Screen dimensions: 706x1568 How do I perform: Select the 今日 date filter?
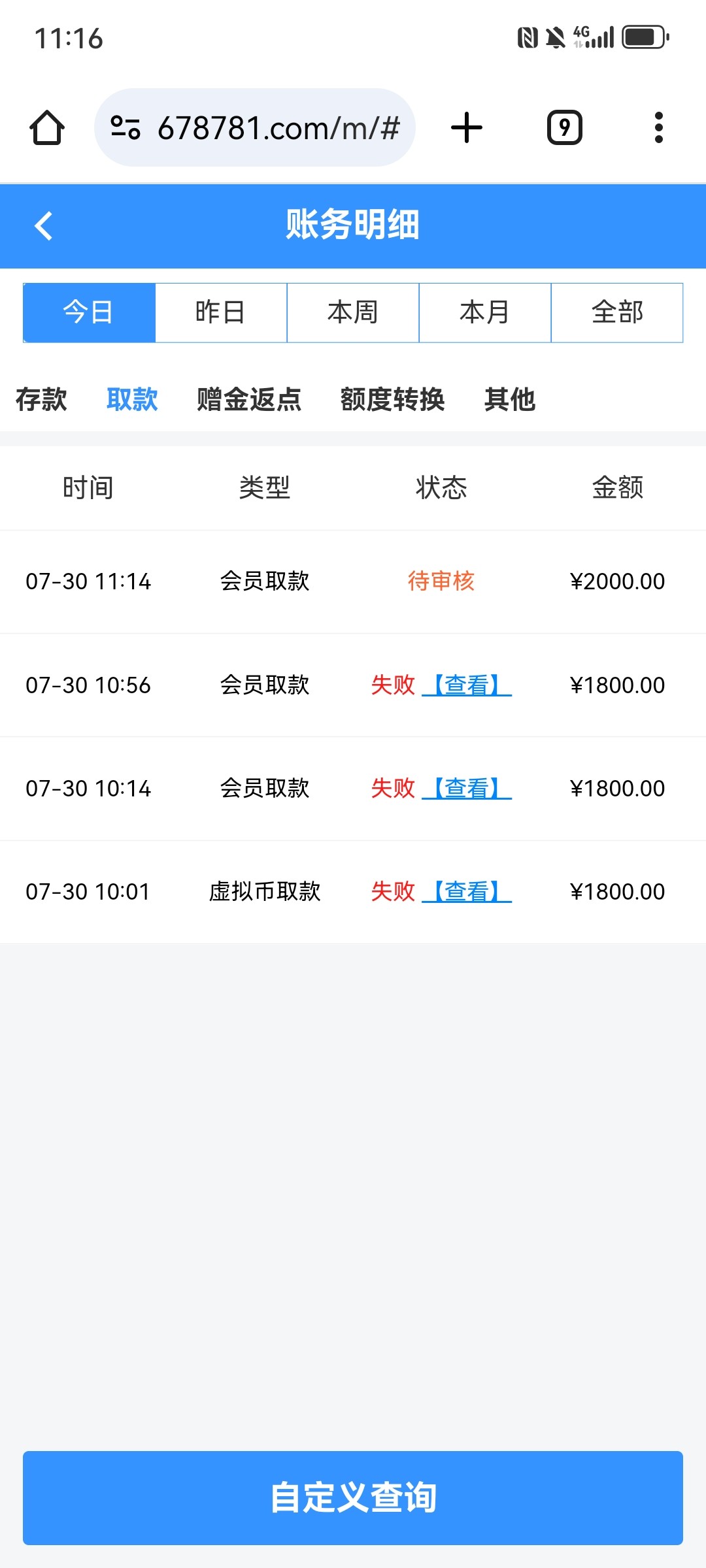click(89, 312)
